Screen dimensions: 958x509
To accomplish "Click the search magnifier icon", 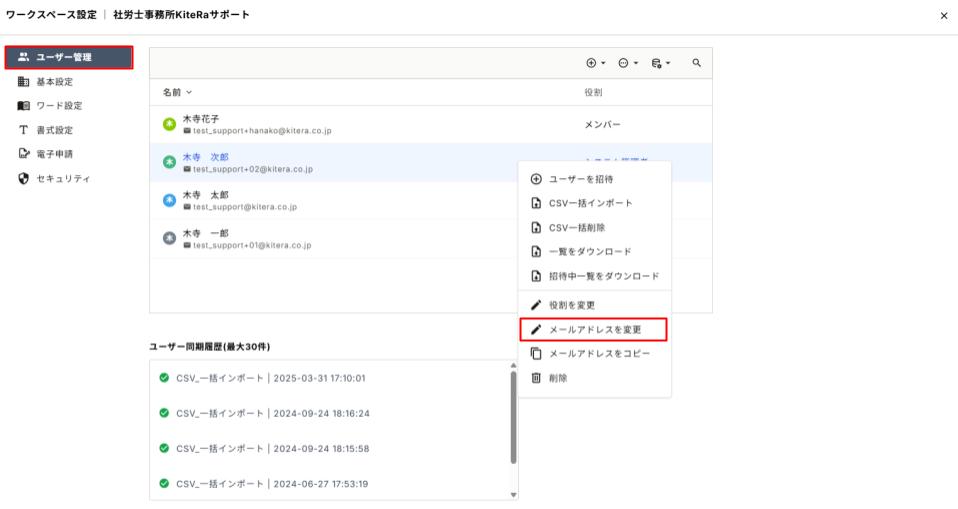I will (x=697, y=63).
